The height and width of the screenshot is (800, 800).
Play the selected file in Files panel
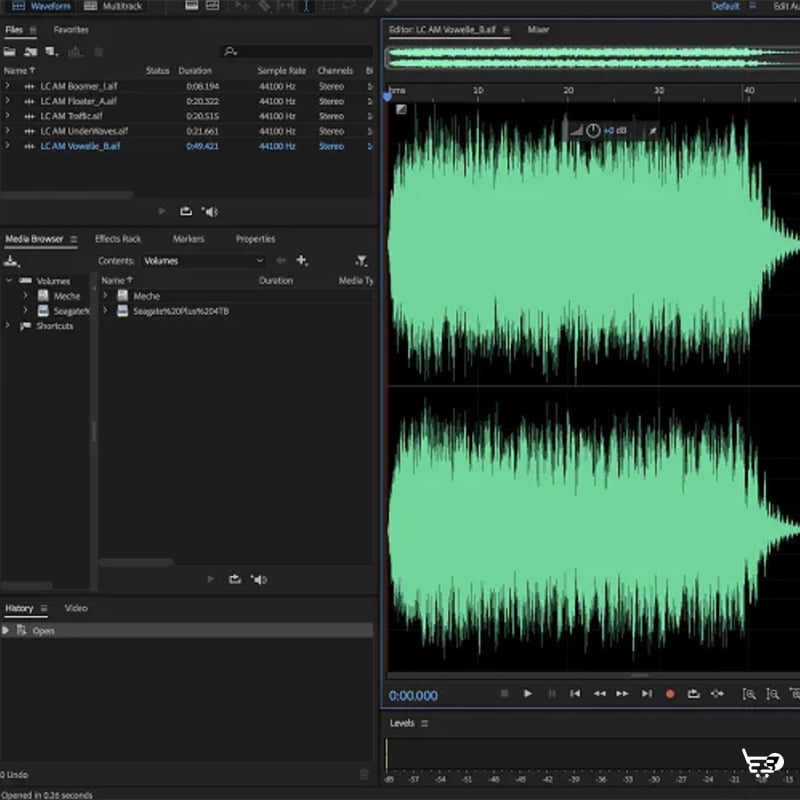pyautogui.click(x=162, y=211)
